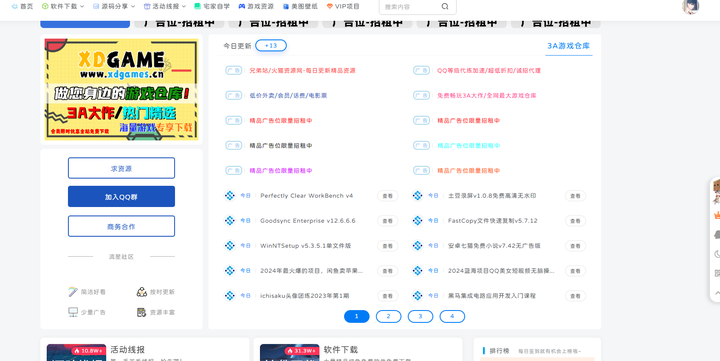The width and height of the screenshot is (720, 361).
Task: Click the 按时更新 icon
Action: tap(142, 292)
